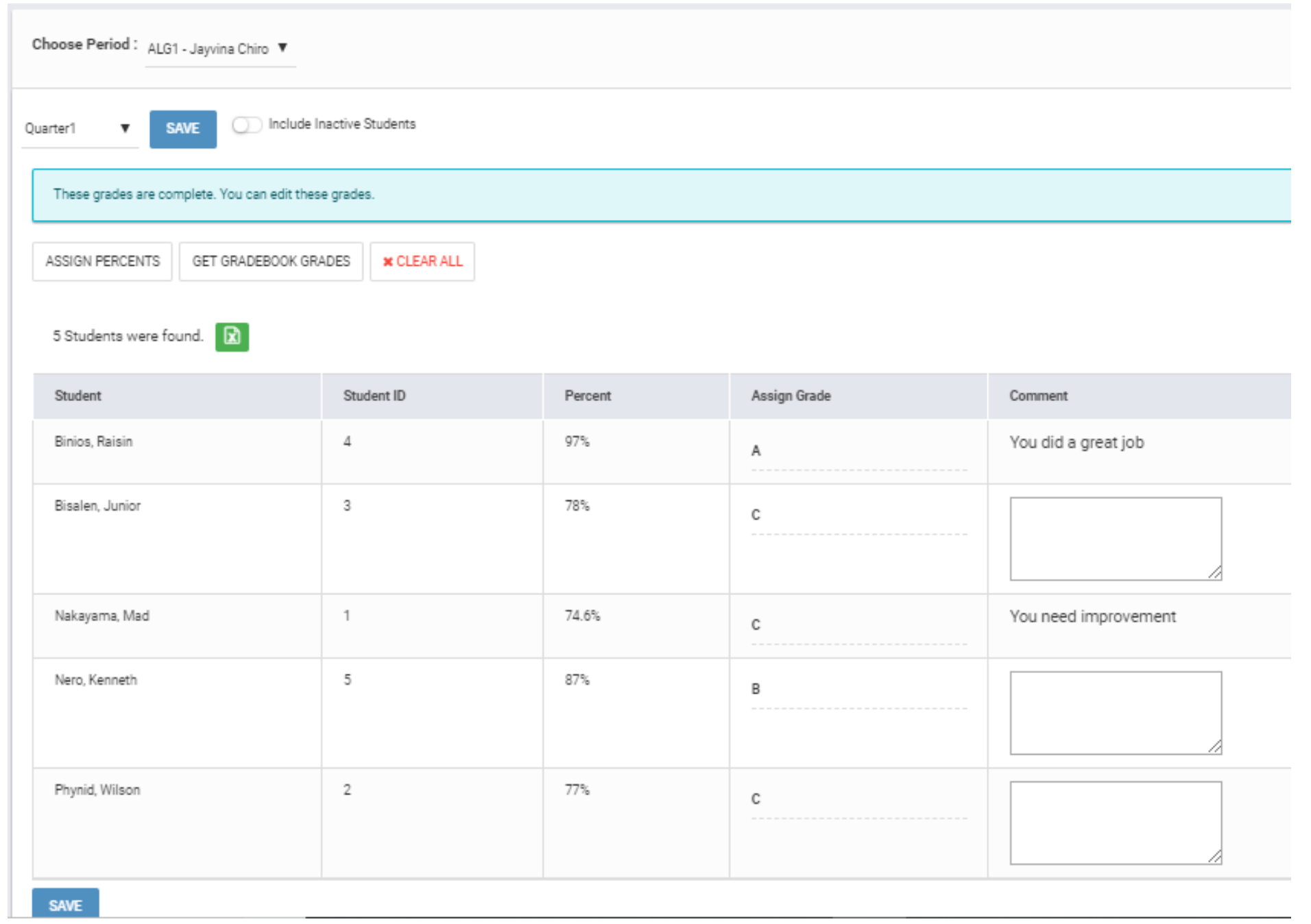Click comment box for Nero, Kenneth
The image size is (1311, 924).
(x=1115, y=713)
